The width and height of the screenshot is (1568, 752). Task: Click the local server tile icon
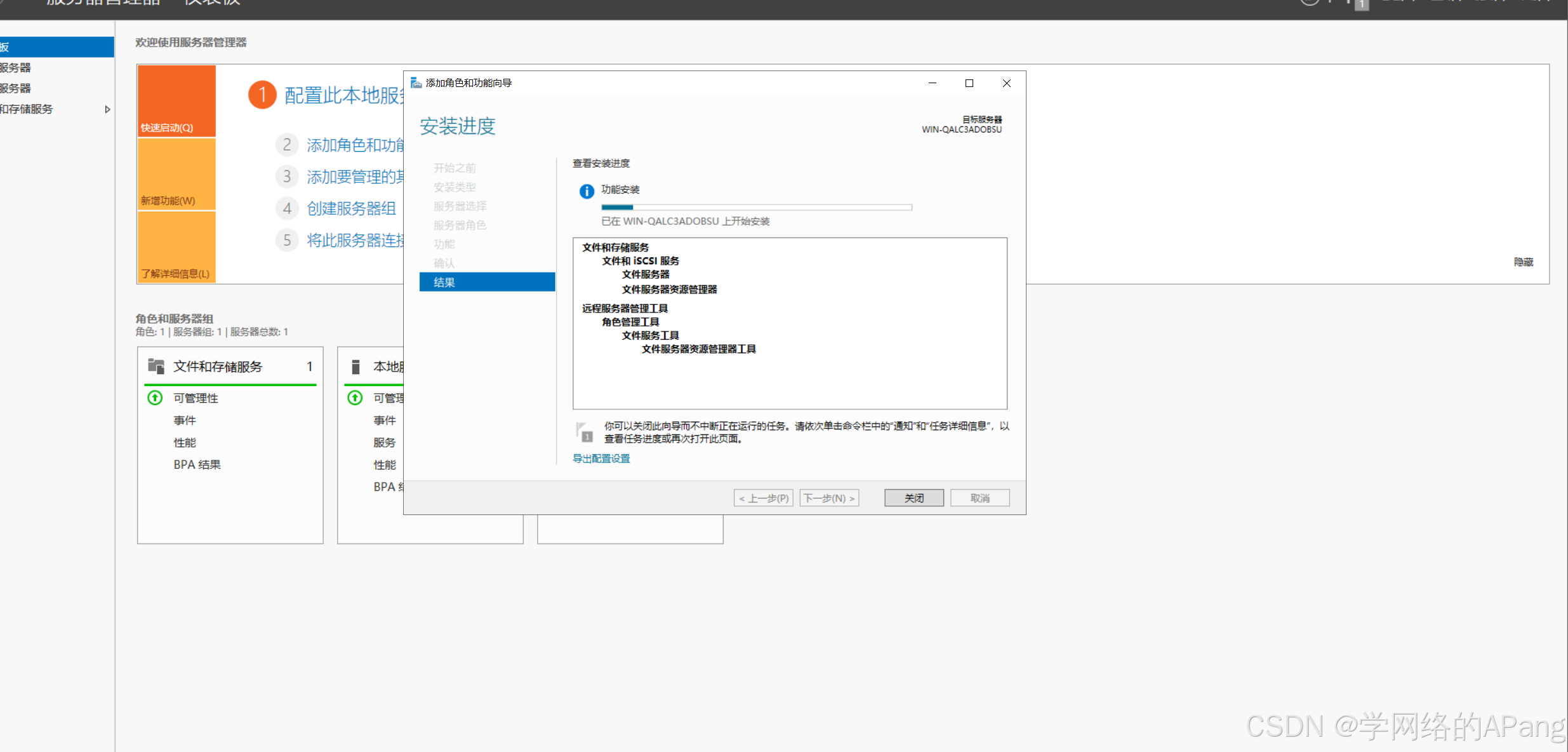tap(356, 366)
